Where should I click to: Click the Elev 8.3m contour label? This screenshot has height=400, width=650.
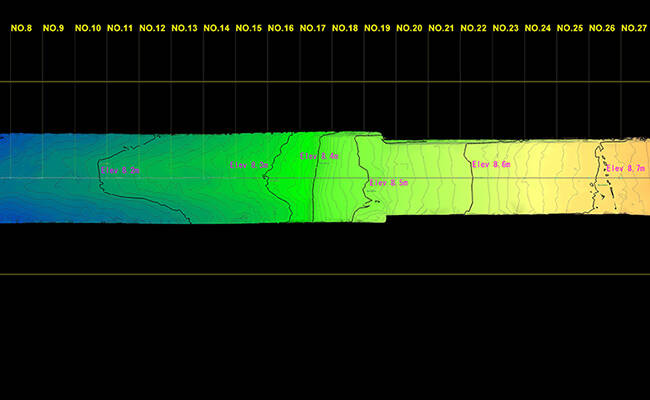(x=249, y=164)
